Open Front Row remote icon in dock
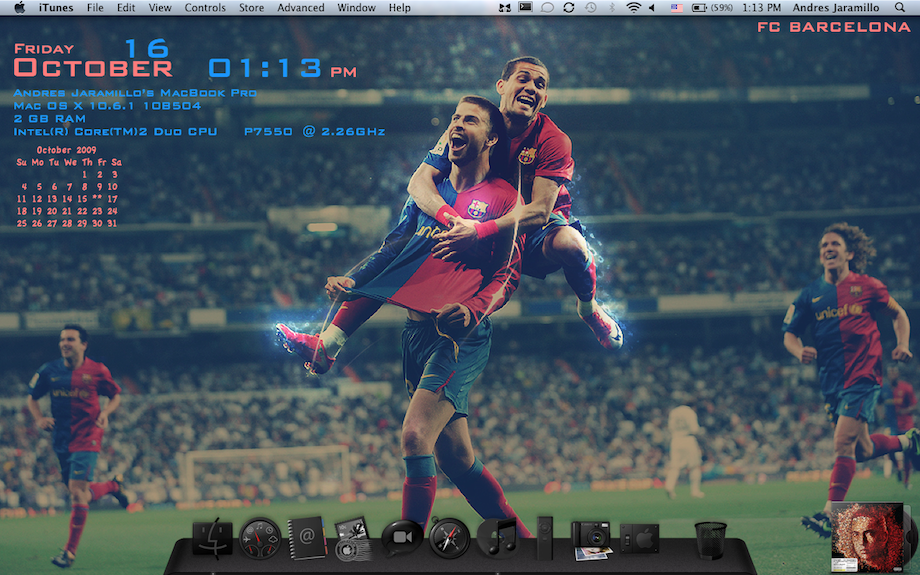Screen dimensions: 920x575 tap(545, 538)
